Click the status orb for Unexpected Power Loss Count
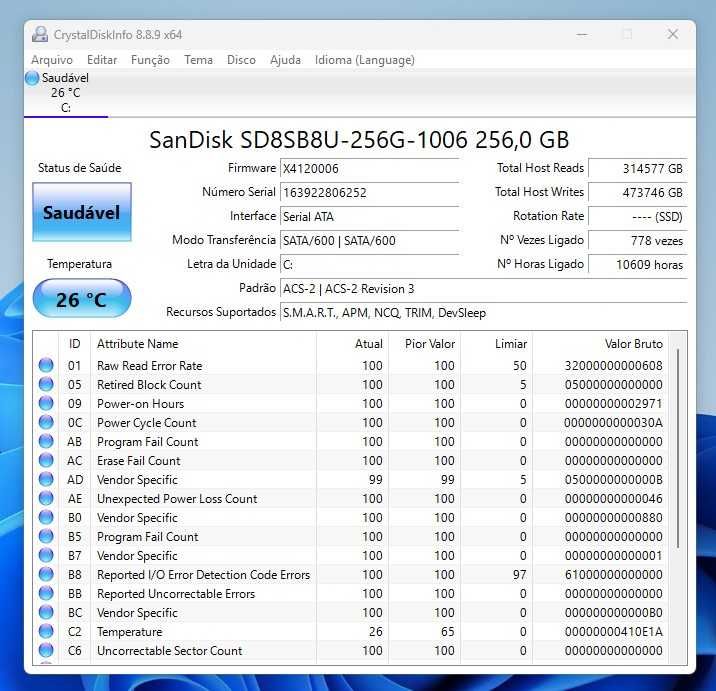Image resolution: width=716 pixels, height=691 pixels. pyautogui.click(x=46, y=498)
